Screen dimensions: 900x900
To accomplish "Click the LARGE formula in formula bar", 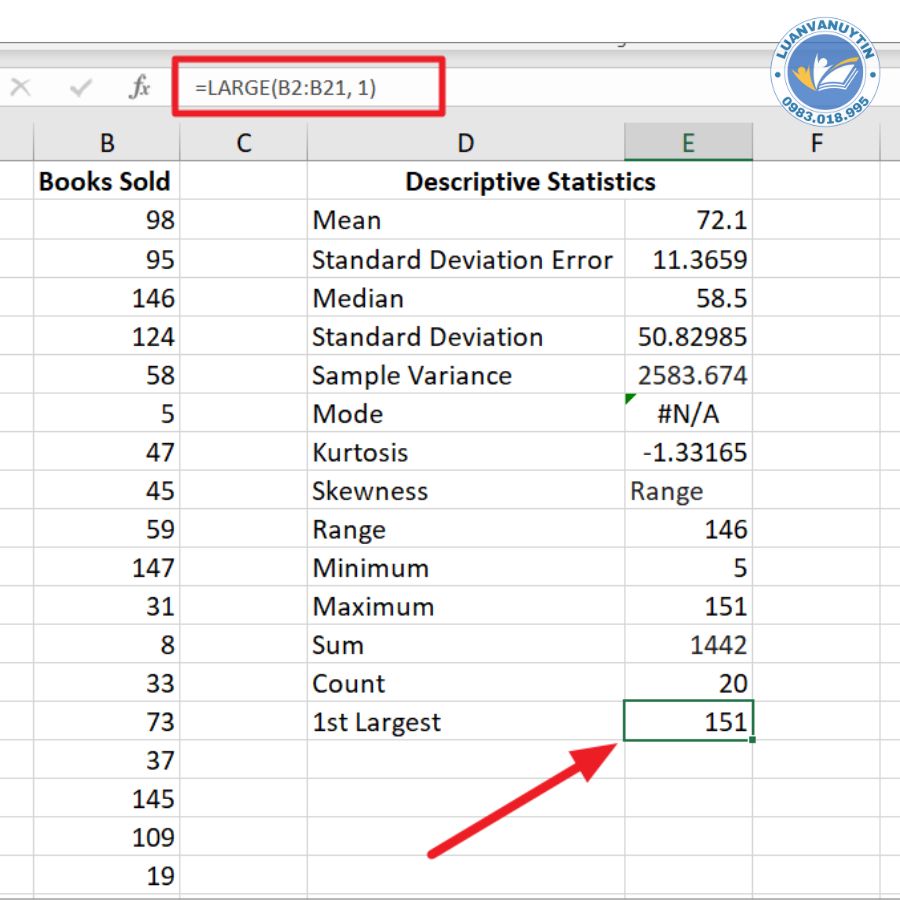I will point(286,88).
